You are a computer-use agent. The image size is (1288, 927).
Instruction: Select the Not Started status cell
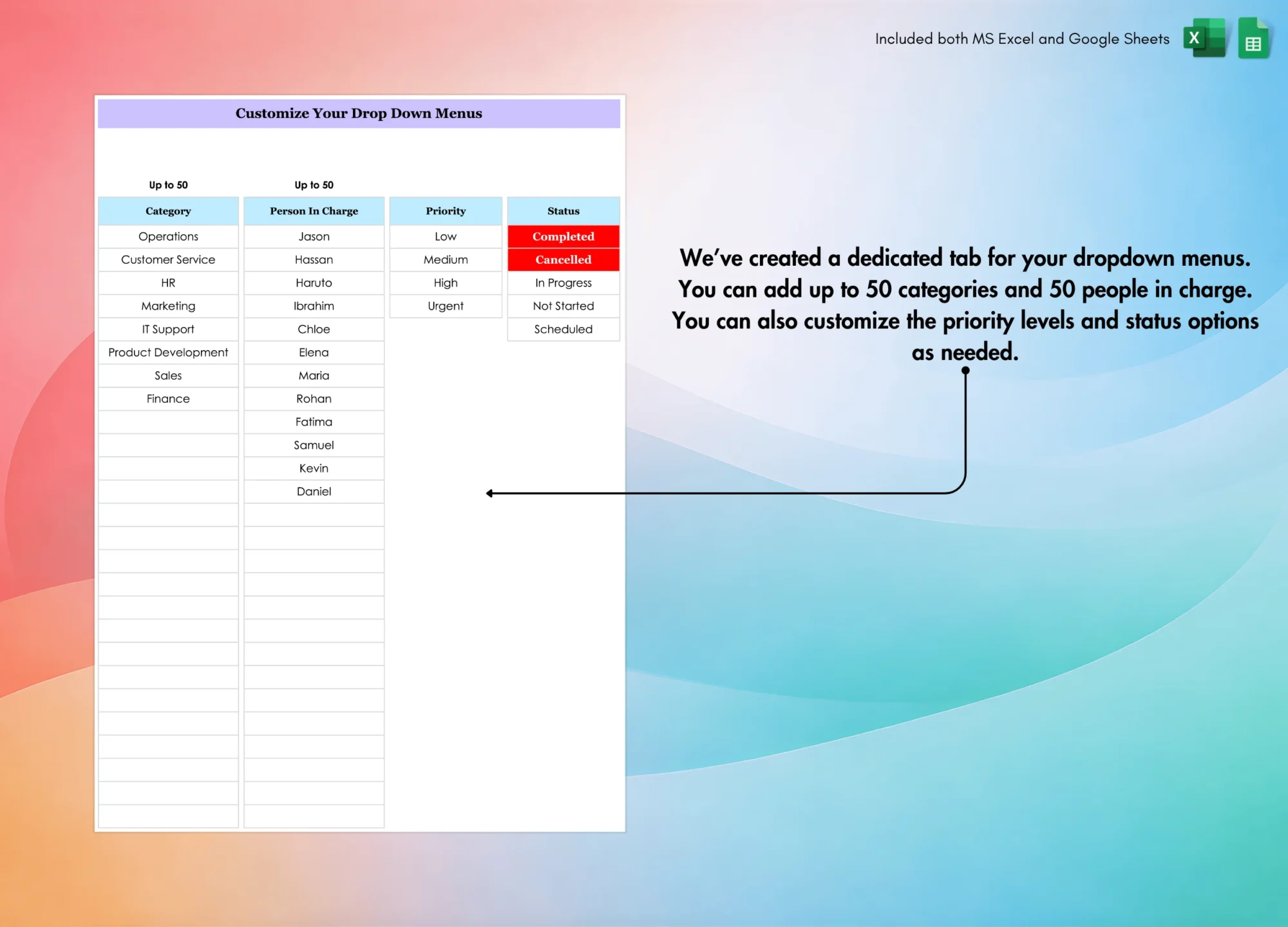563,306
